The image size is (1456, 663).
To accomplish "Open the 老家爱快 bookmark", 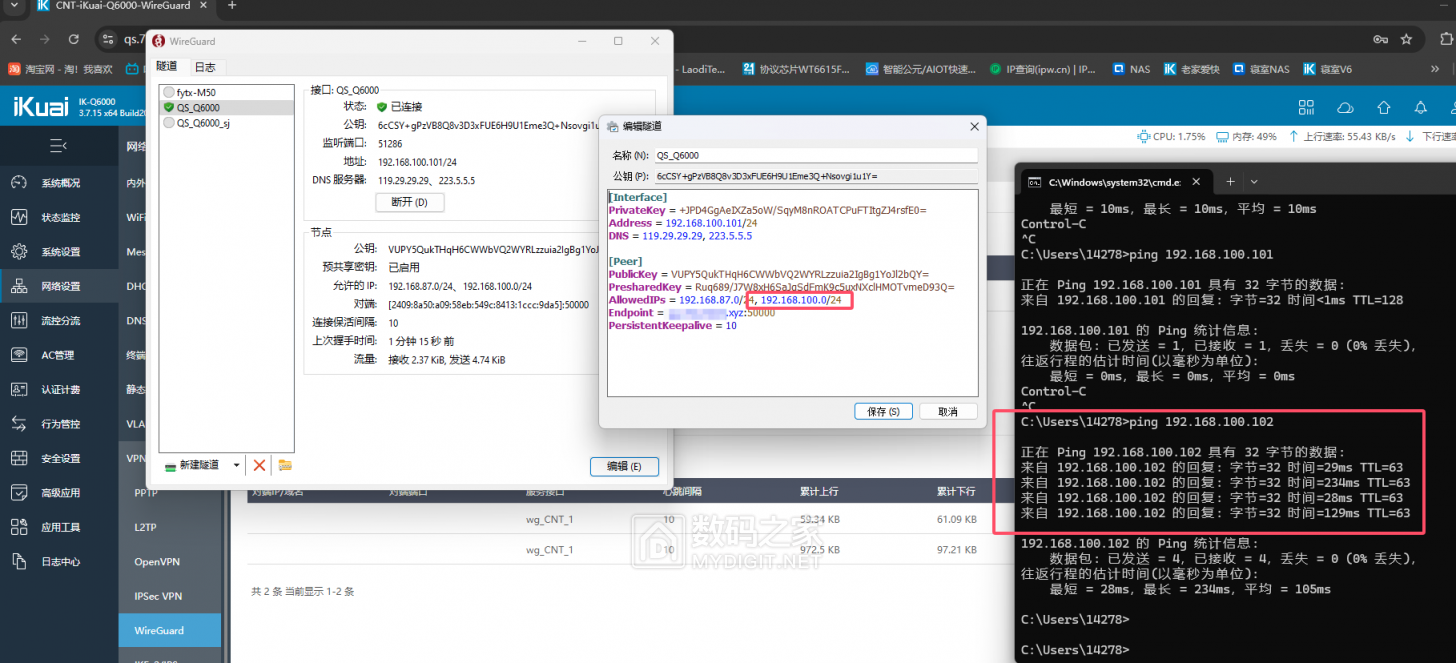I will tap(1192, 69).
